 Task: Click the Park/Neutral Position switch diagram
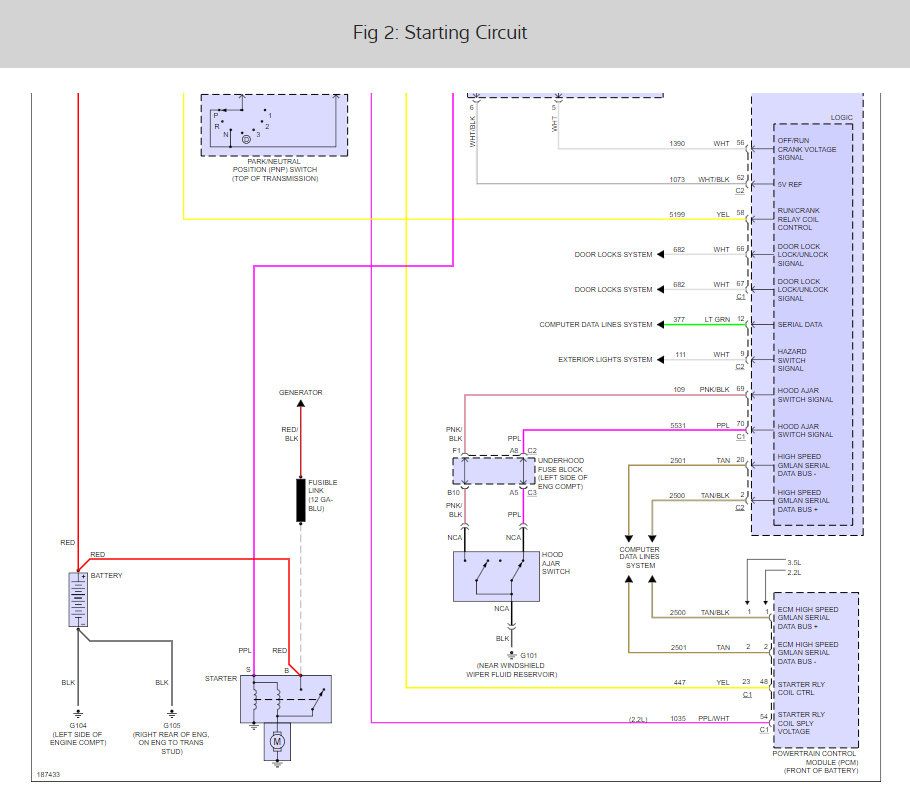[274, 125]
